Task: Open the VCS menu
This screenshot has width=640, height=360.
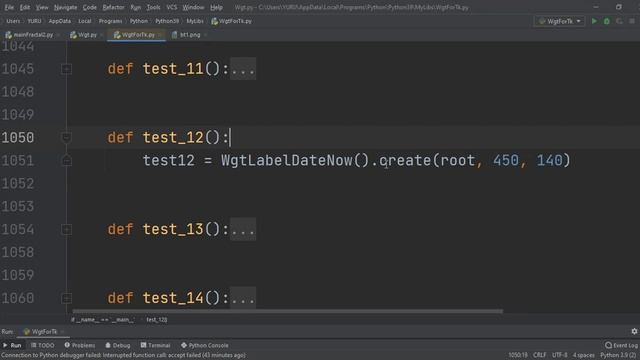Action: [171, 7]
